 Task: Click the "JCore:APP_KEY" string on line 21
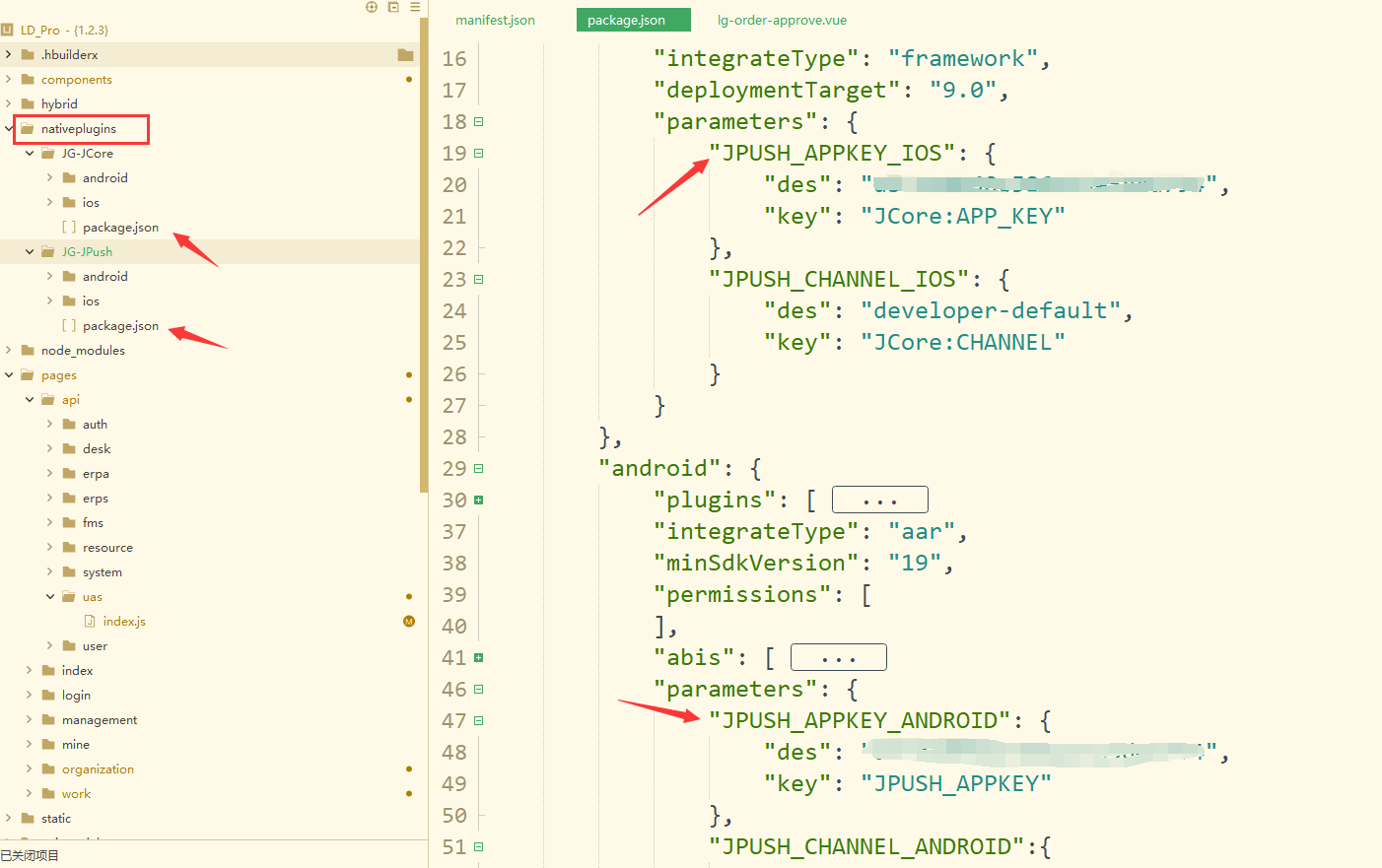(963, 216)
